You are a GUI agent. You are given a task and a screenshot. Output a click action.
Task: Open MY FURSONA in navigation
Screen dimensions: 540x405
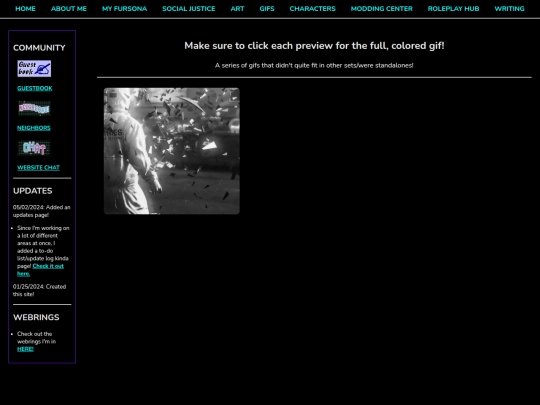[124, 9]
